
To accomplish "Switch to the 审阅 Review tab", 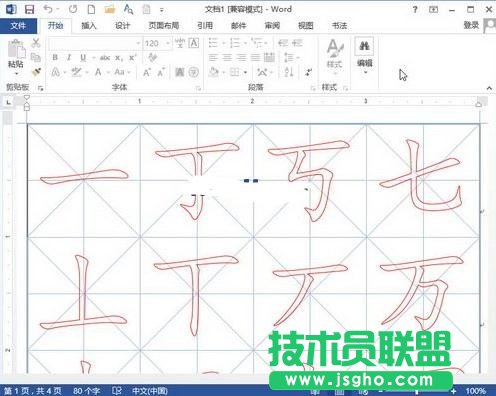I will [272, 26].
